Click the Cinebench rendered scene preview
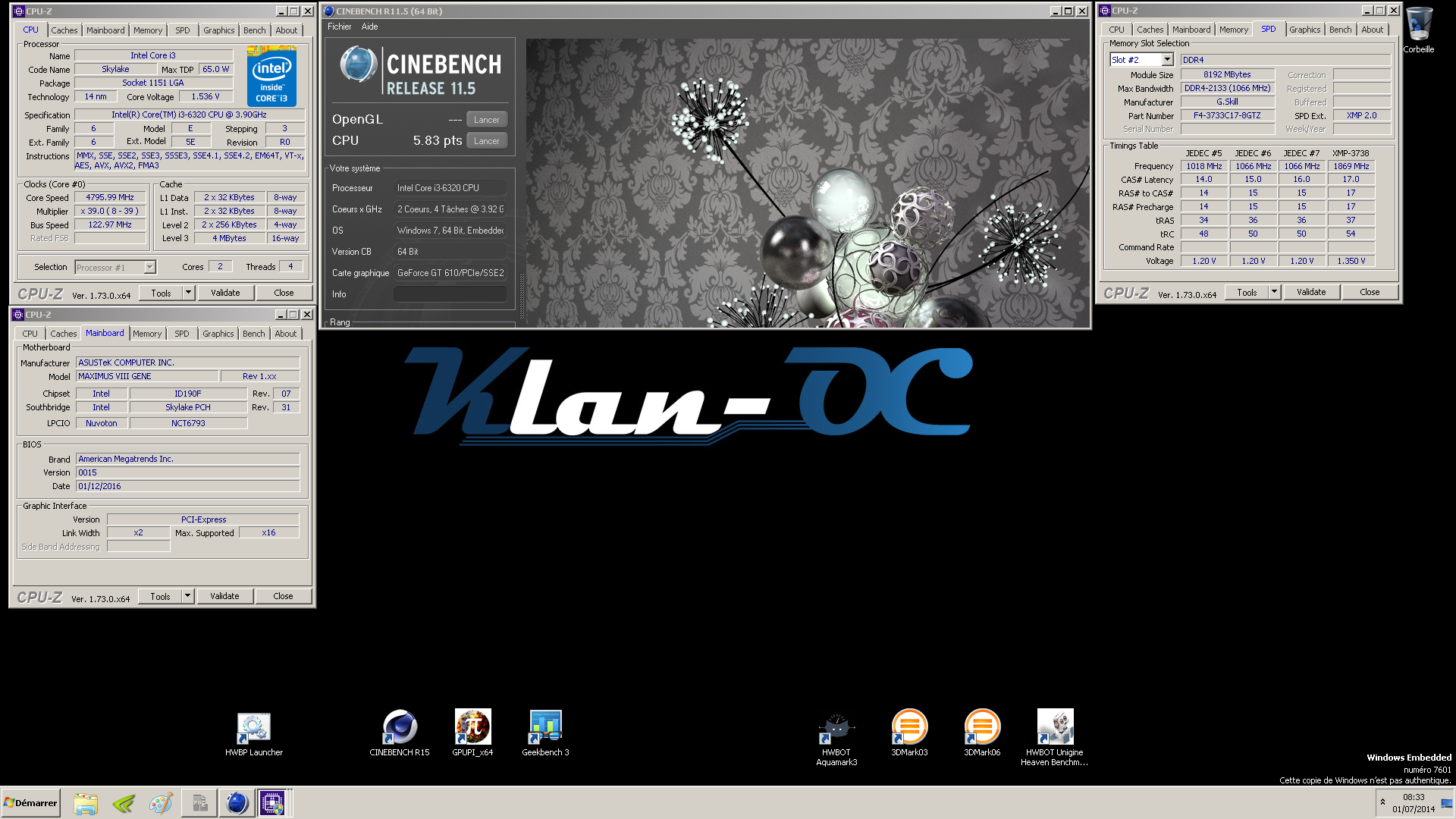The width and height of the screenshot is (1456, 819). coord(808,183)
